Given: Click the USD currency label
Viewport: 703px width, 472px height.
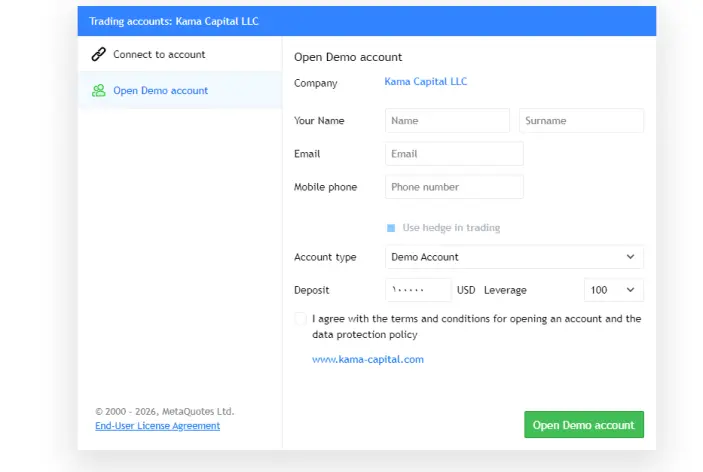Looking at the screenshot, I should [466, 290].
